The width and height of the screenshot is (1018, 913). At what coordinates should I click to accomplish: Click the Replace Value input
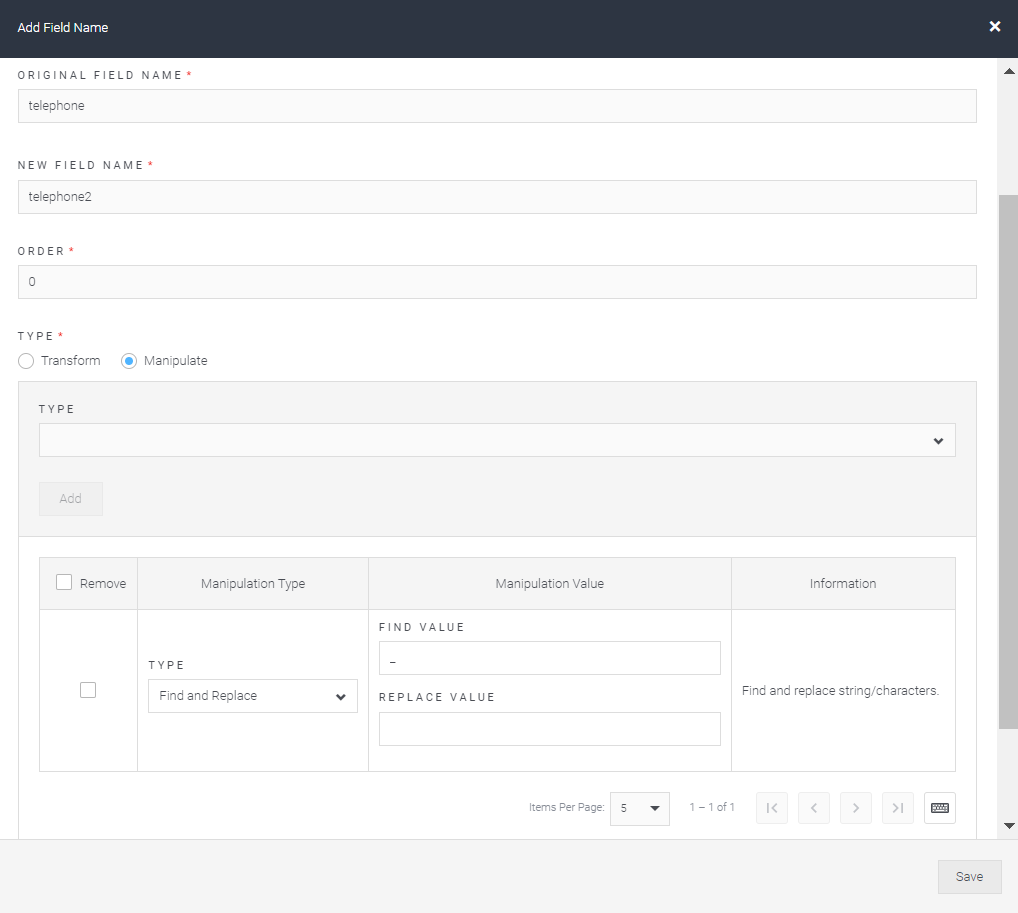click(549, 729)
